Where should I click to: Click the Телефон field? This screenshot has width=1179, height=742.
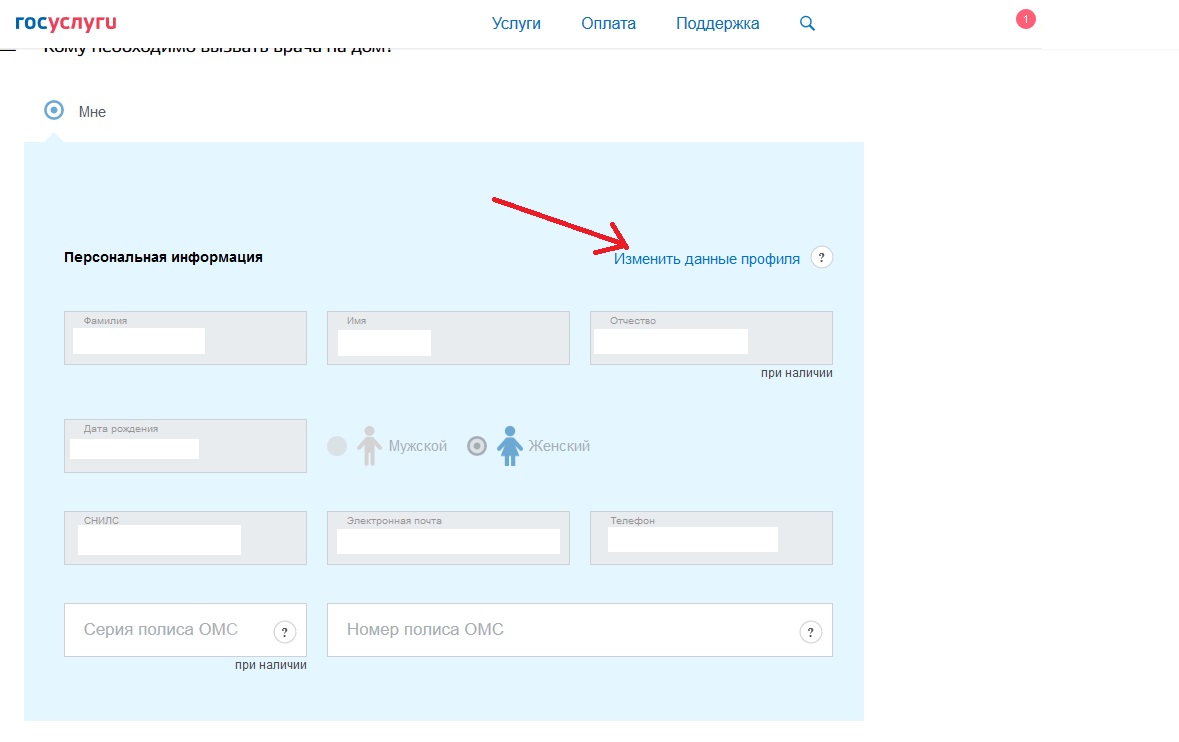coord(711,538)
